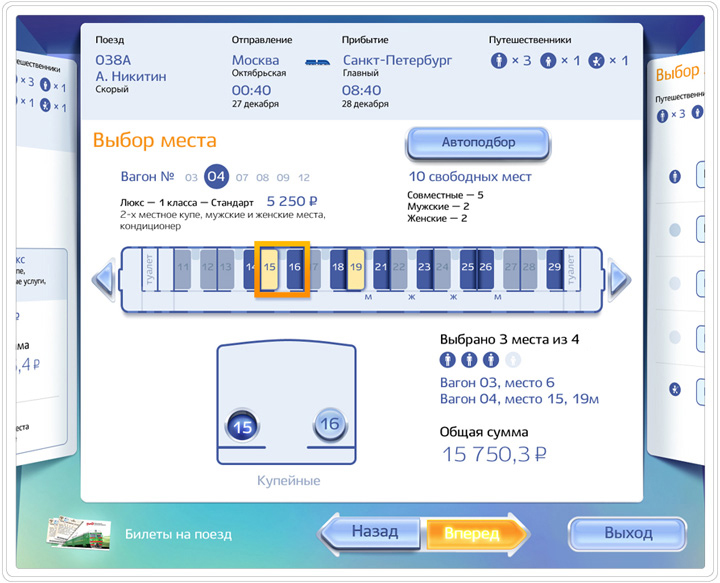Switch to wagon number 09
Viewport: 720px width, 583px height.
283,178
